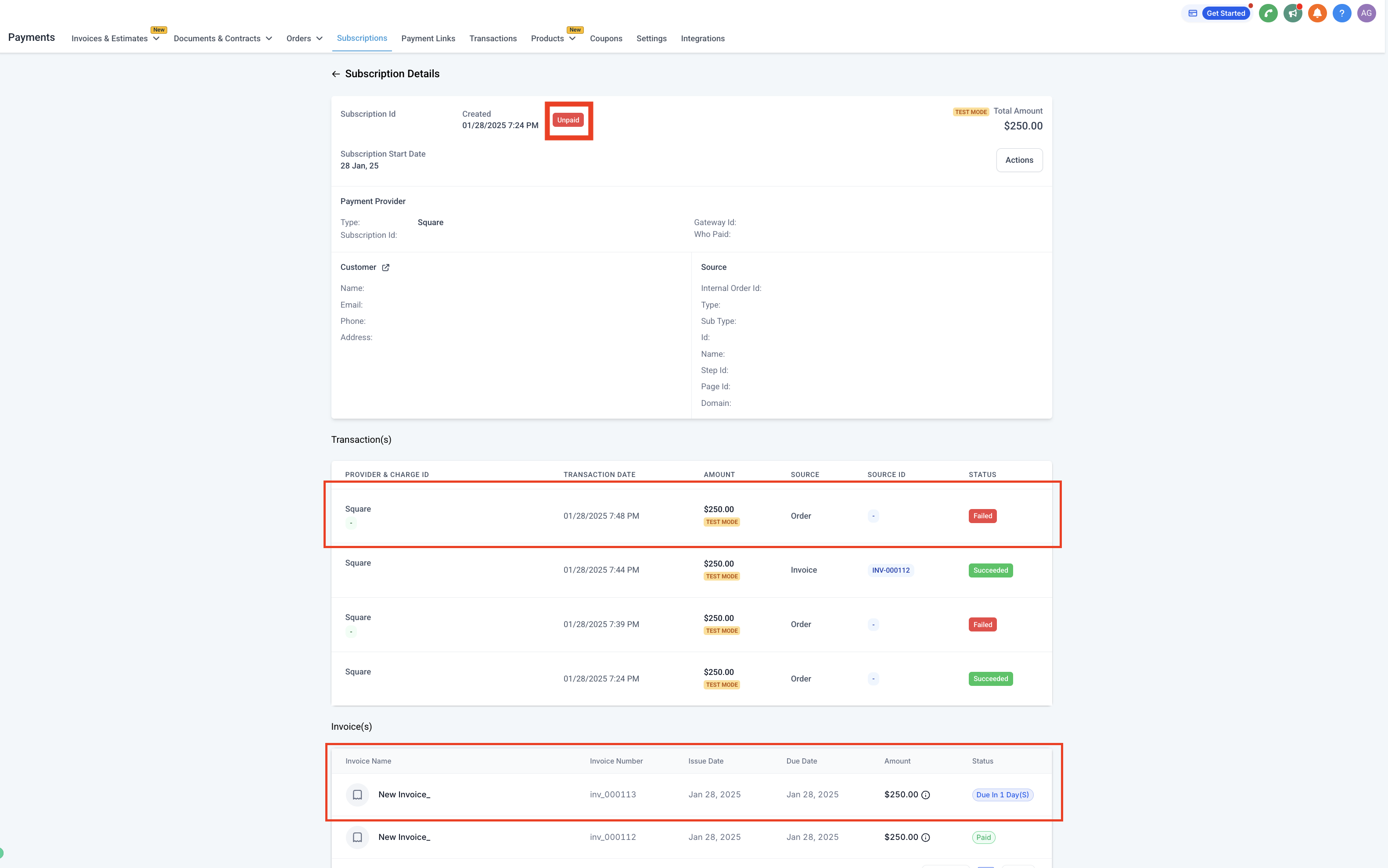Expand Invoices & Estimates dropdown
The width and height of the screenshot is (1388, 868).
(x=115, y=39)
